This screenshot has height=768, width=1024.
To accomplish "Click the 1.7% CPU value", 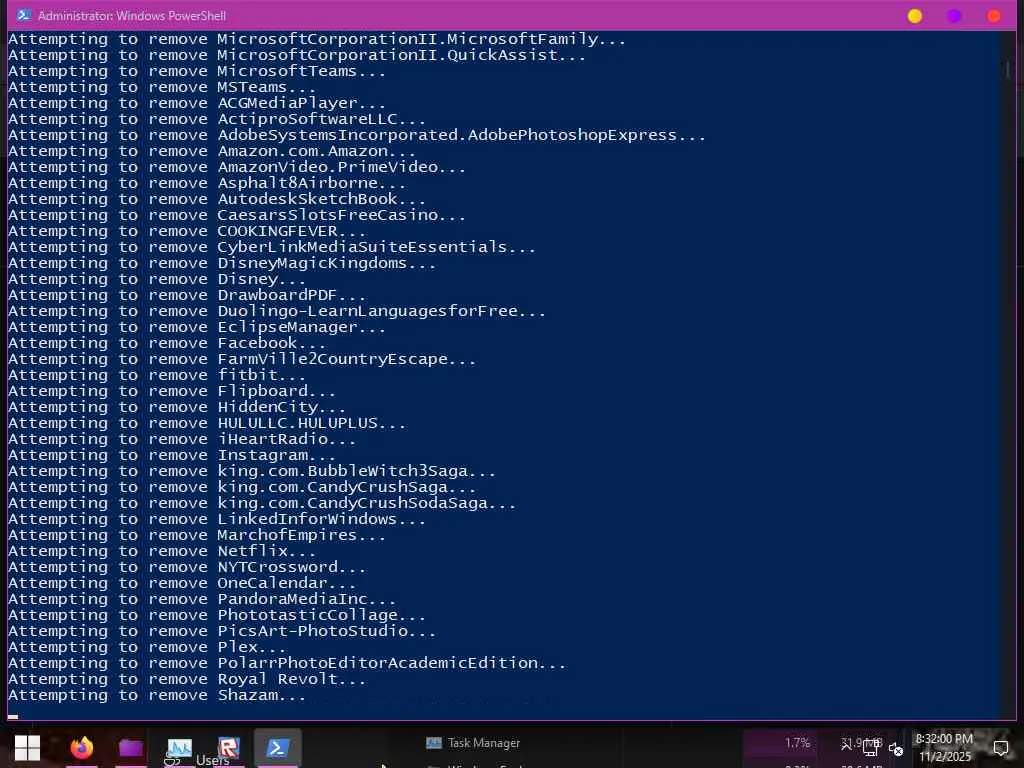I will 797,743.
